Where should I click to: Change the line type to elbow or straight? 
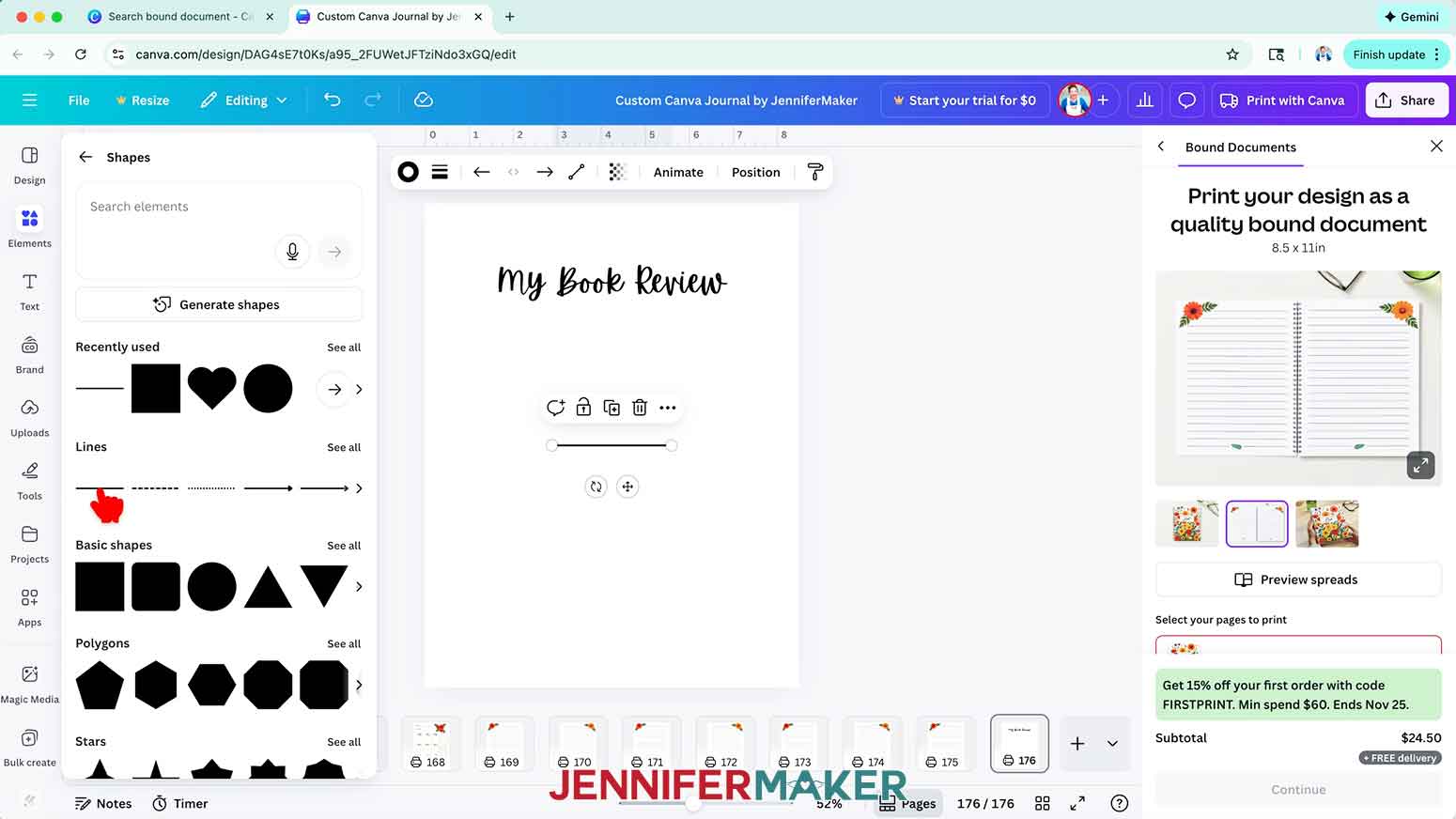(x=577, y=172)
